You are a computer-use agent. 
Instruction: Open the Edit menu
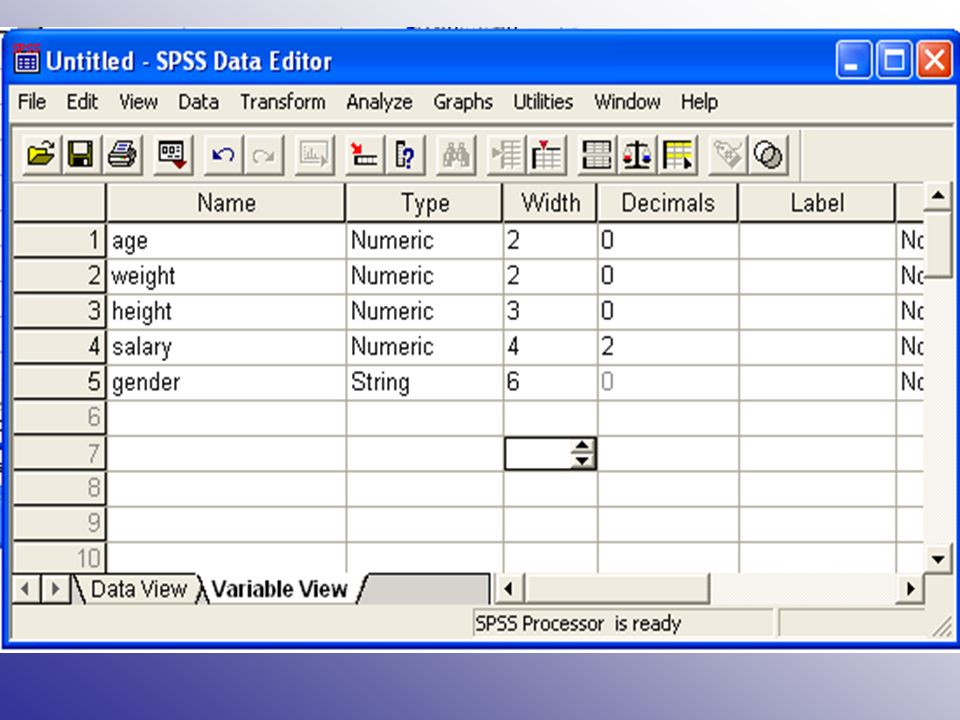[x=82, y=102]
